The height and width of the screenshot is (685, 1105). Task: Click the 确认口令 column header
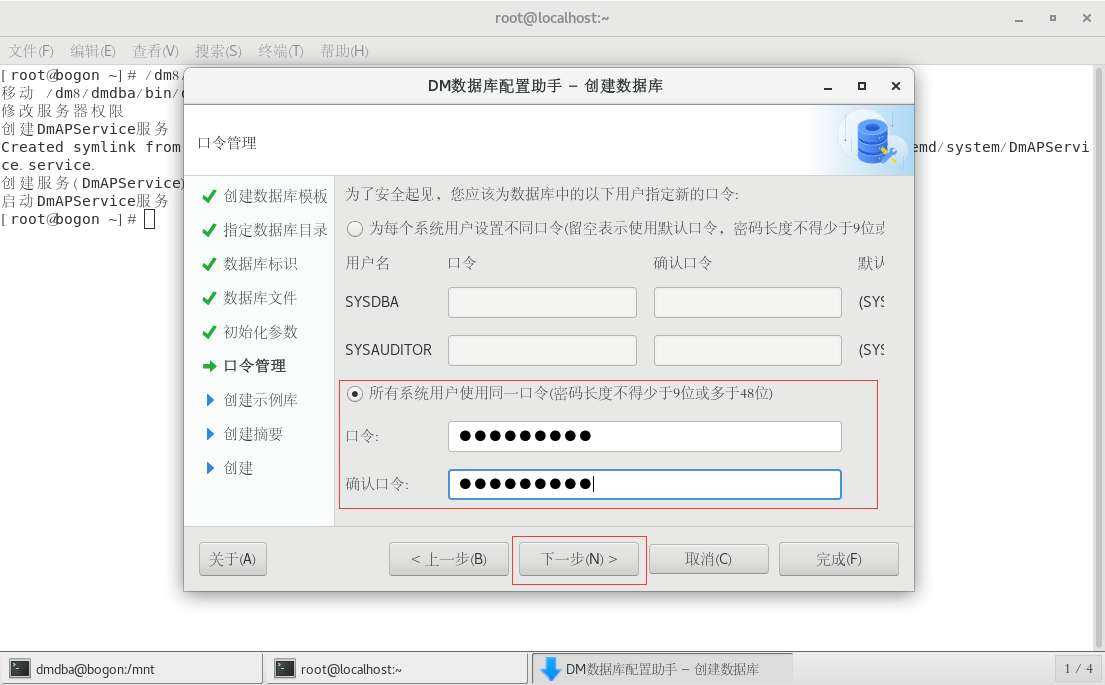tap(683, 264)
